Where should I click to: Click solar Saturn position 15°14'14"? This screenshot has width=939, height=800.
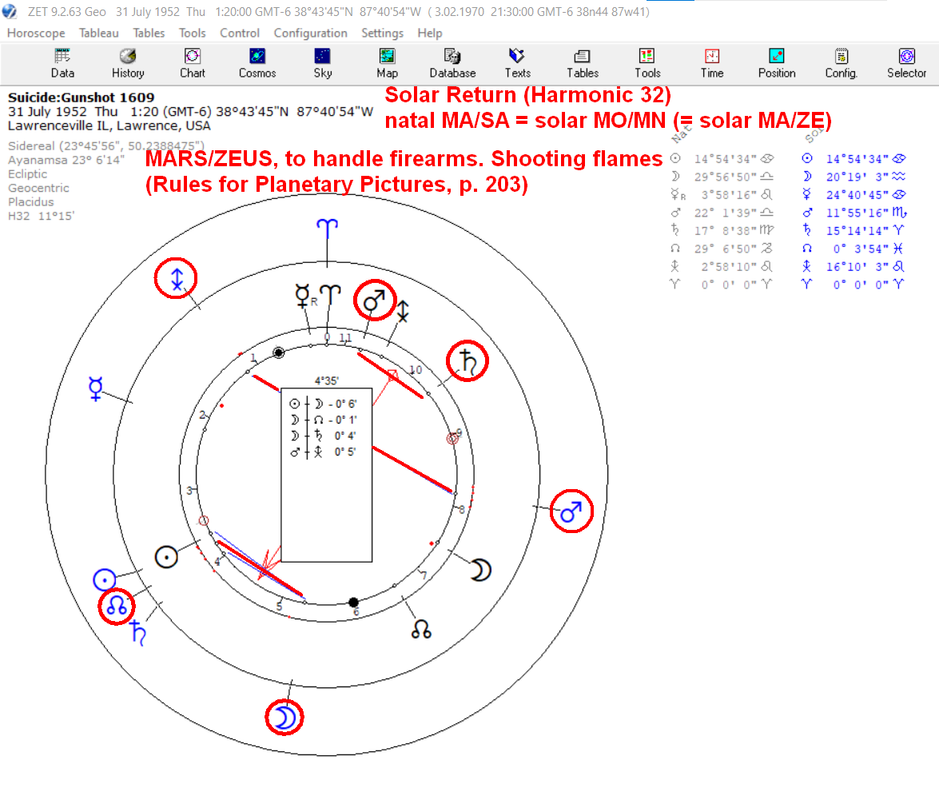click(x=858, y=231)
